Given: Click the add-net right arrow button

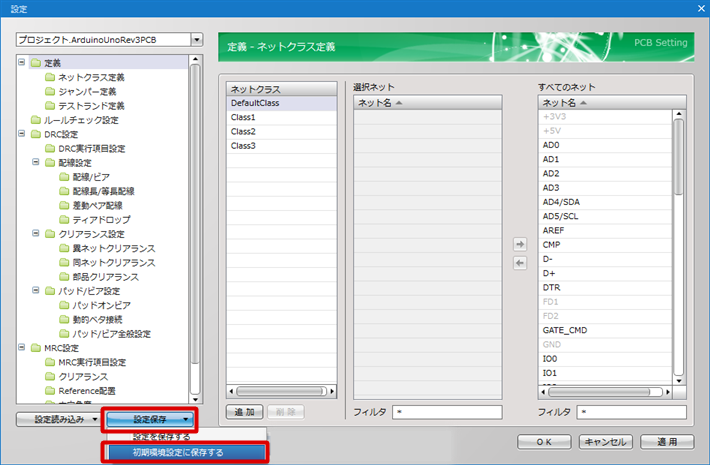Looking at the screenshot, I should [x=520, y=244].
